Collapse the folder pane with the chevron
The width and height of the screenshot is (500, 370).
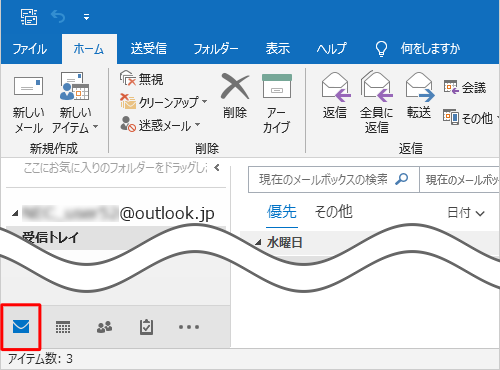[x=217, y=167]
